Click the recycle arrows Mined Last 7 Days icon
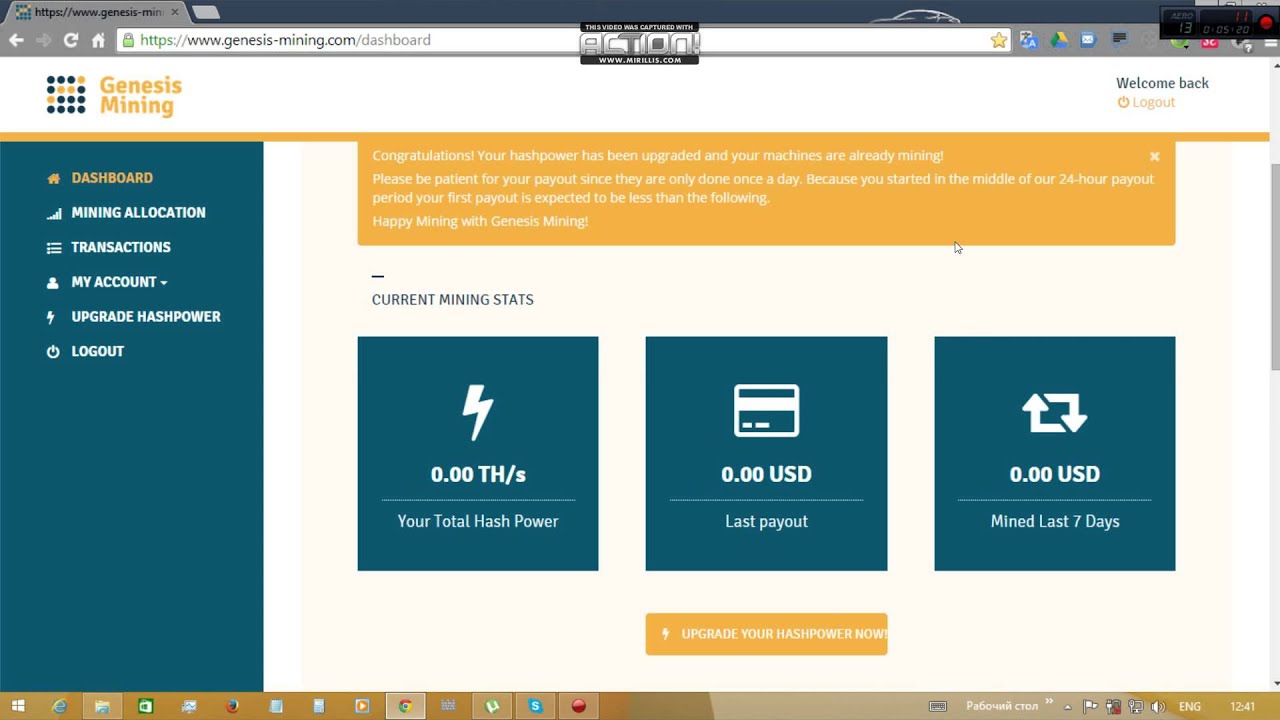1280x720 pixels. coord(1054,412)
